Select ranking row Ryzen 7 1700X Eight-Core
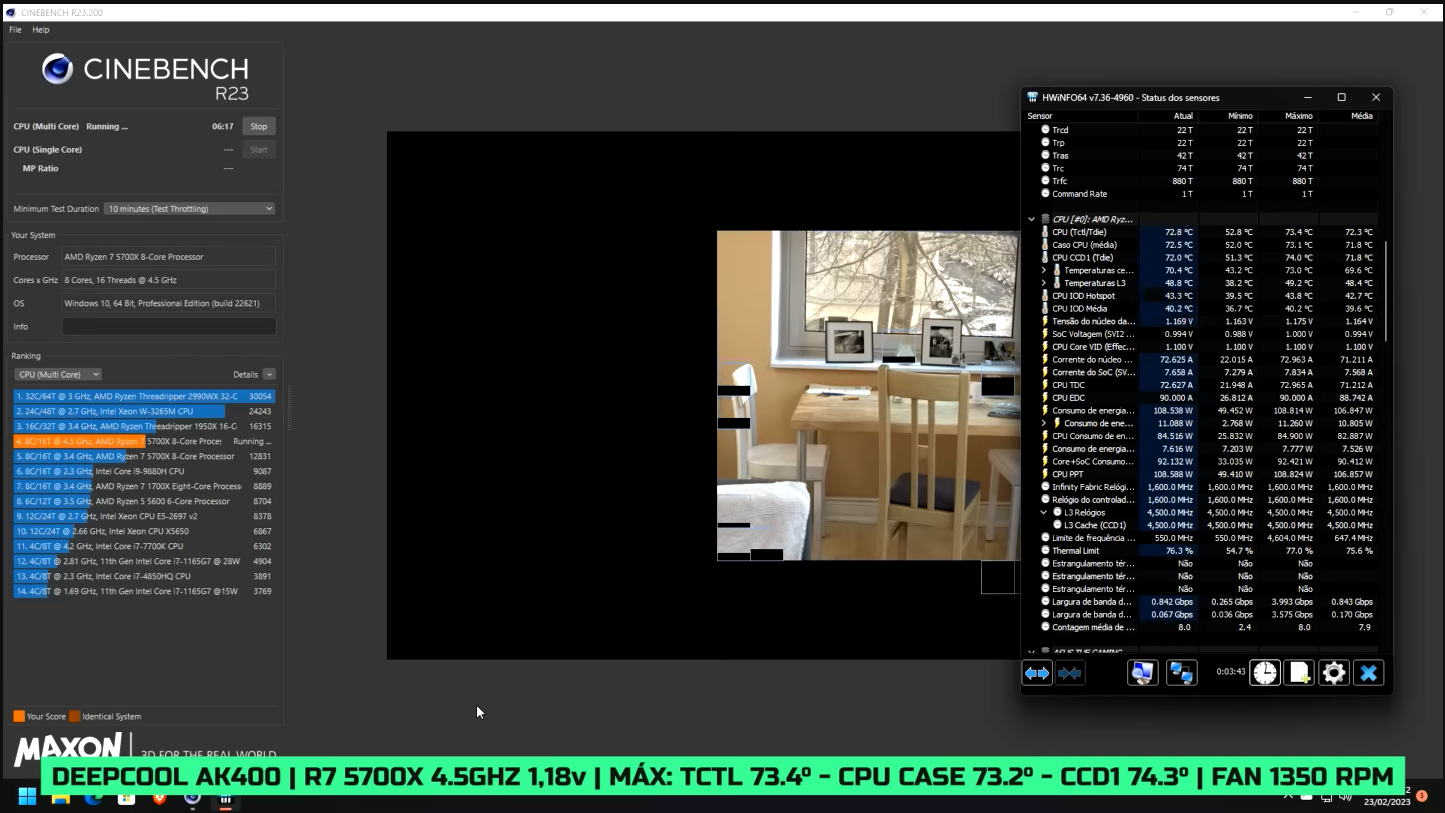 (x=144, y=486)
